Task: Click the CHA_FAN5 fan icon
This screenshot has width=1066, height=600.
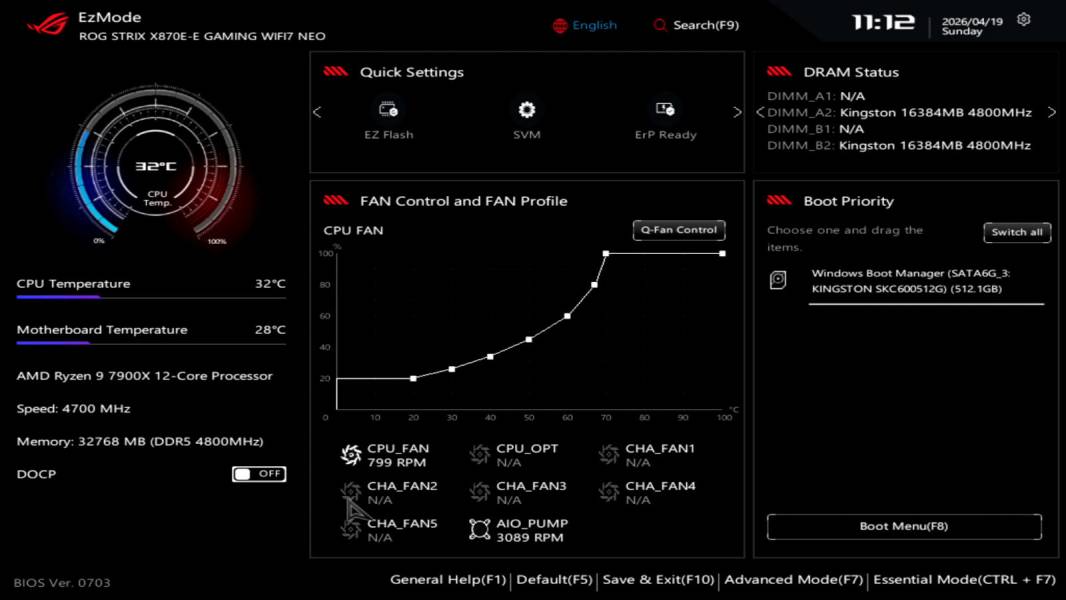Action: click(351, 529)
